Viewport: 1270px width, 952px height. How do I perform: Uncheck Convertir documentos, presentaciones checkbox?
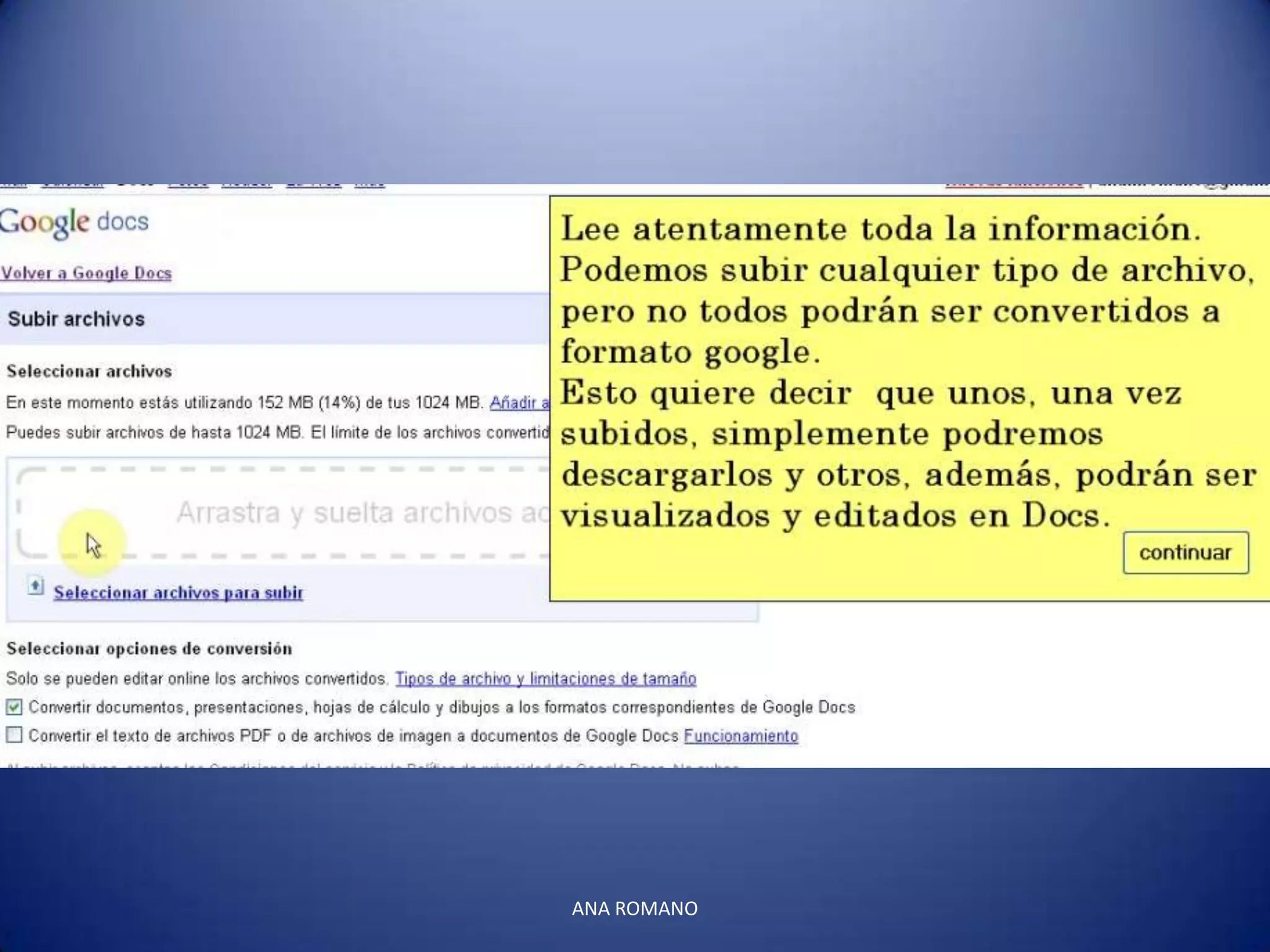(x=14, y=707)
